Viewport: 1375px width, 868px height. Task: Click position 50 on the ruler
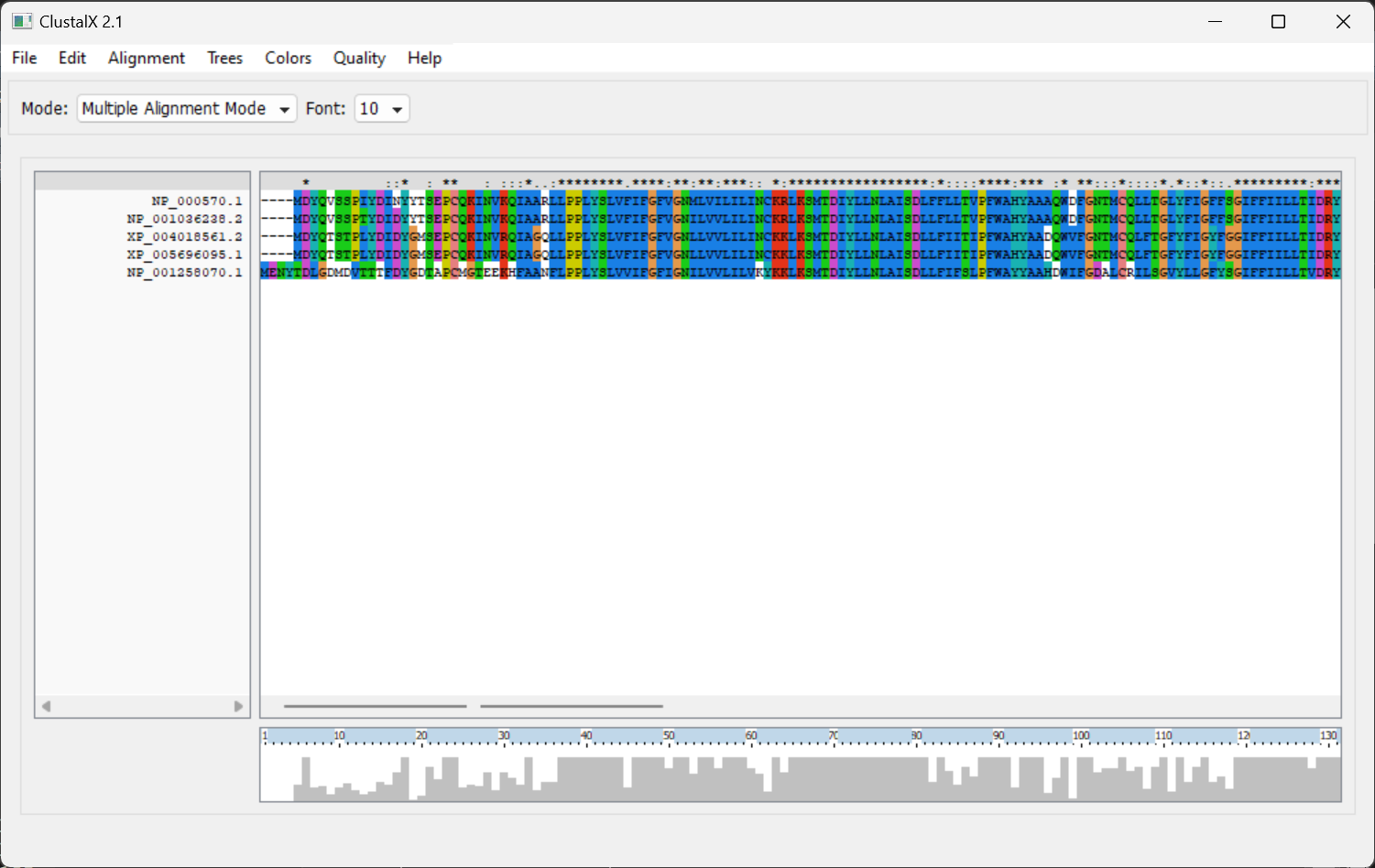click(x=669, y=736)
